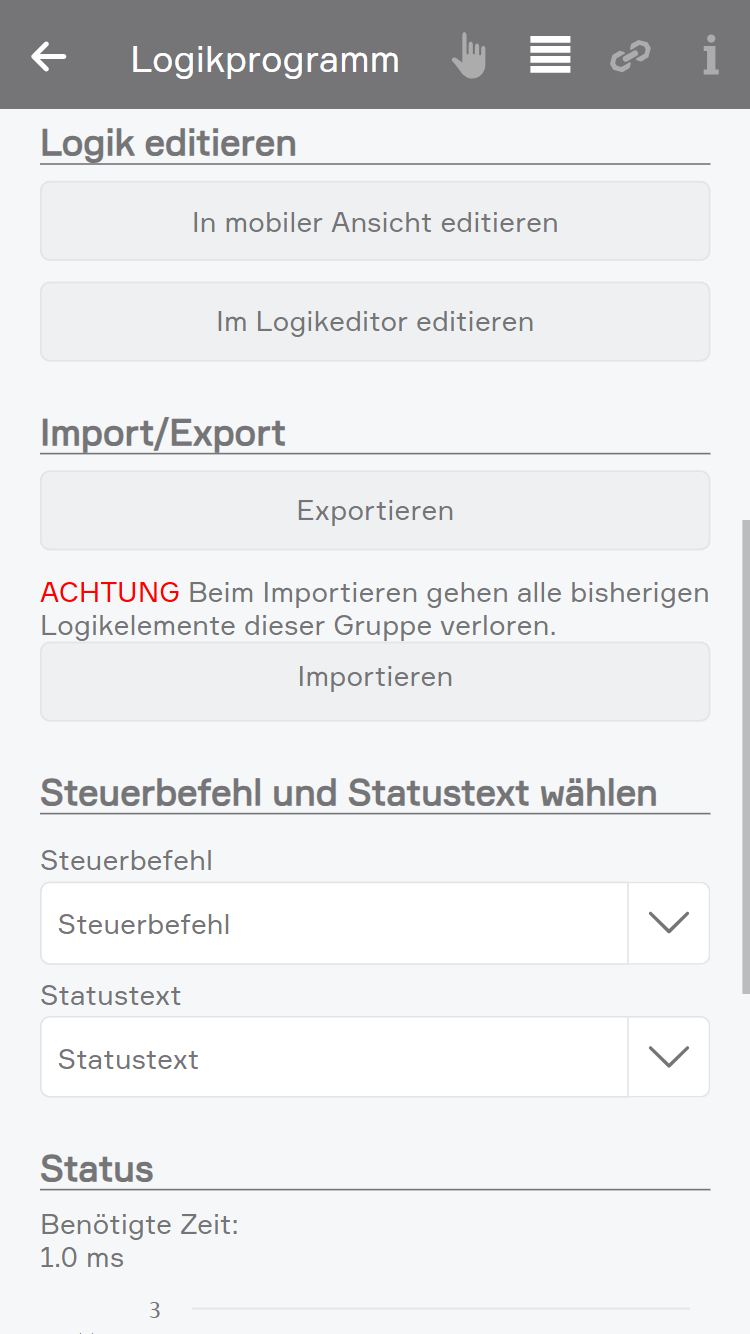Screen dimensions: 750x1334
Task: Click the hand pointer icon in header
Action: pos(468,56)
